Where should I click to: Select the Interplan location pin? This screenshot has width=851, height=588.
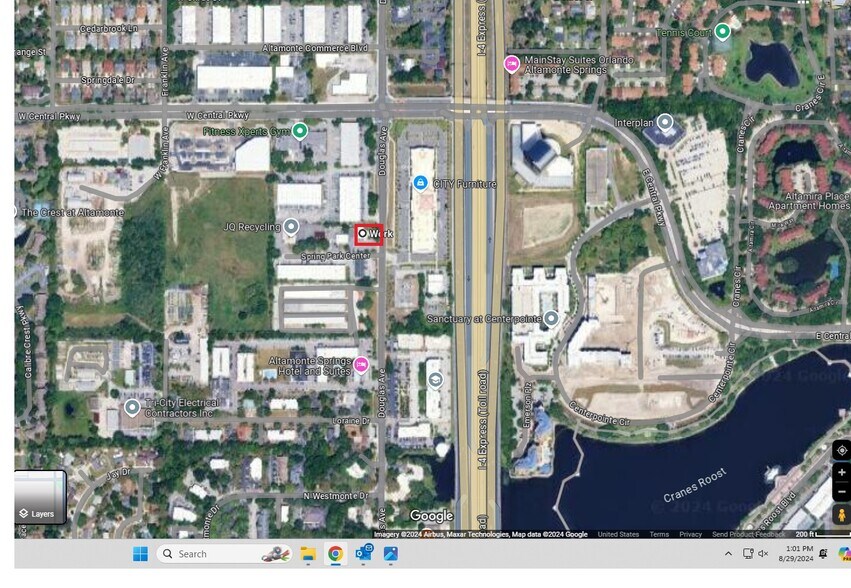point(665,122)
